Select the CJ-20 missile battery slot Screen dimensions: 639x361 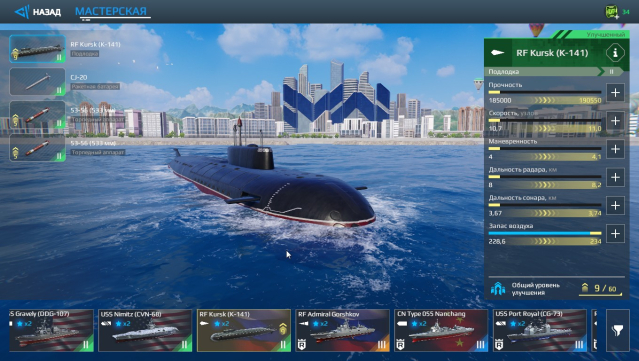coord(37,82)
